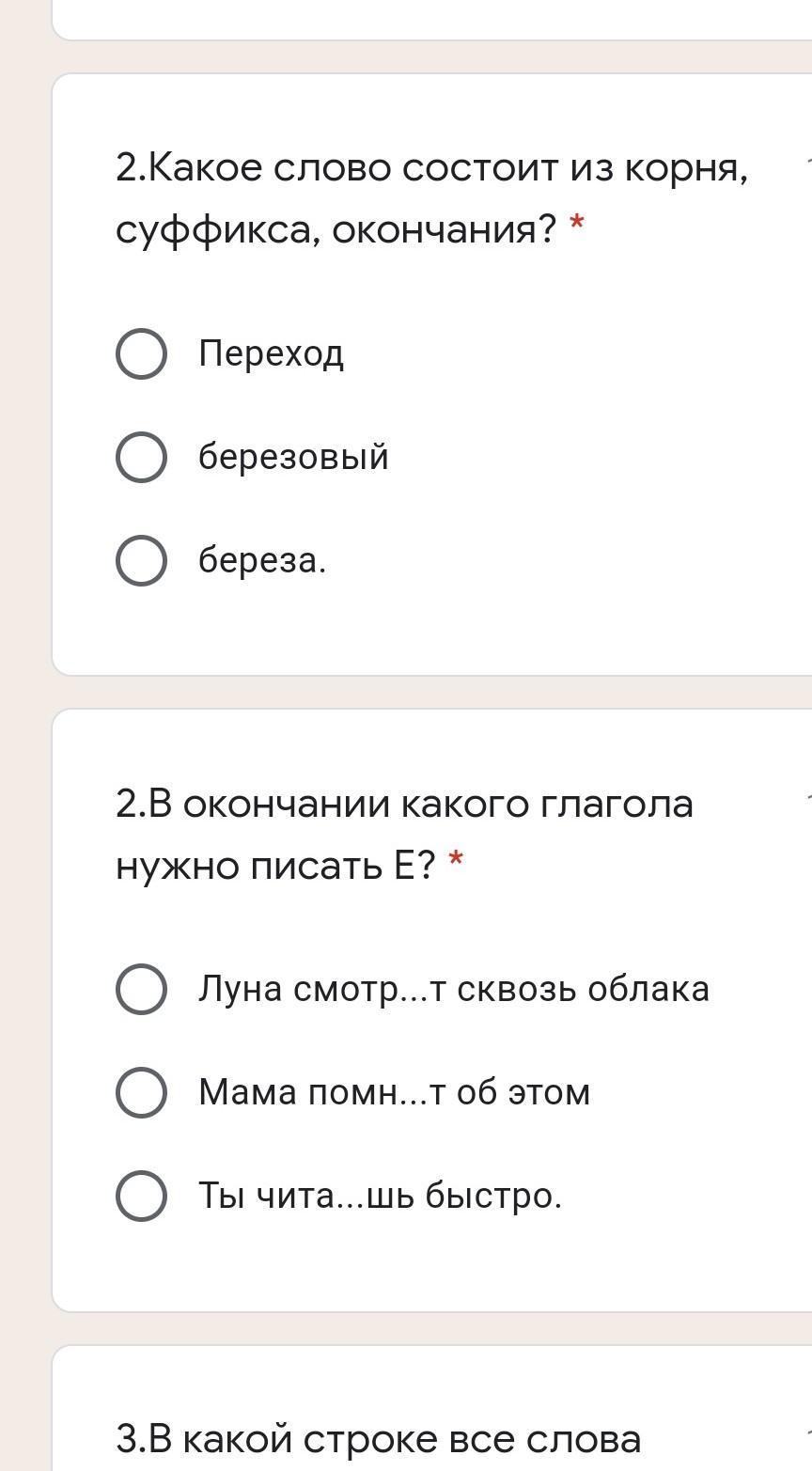812x1471 pixels.
Task: Click question title В окончании какого глагола
Action: [405, 834]
